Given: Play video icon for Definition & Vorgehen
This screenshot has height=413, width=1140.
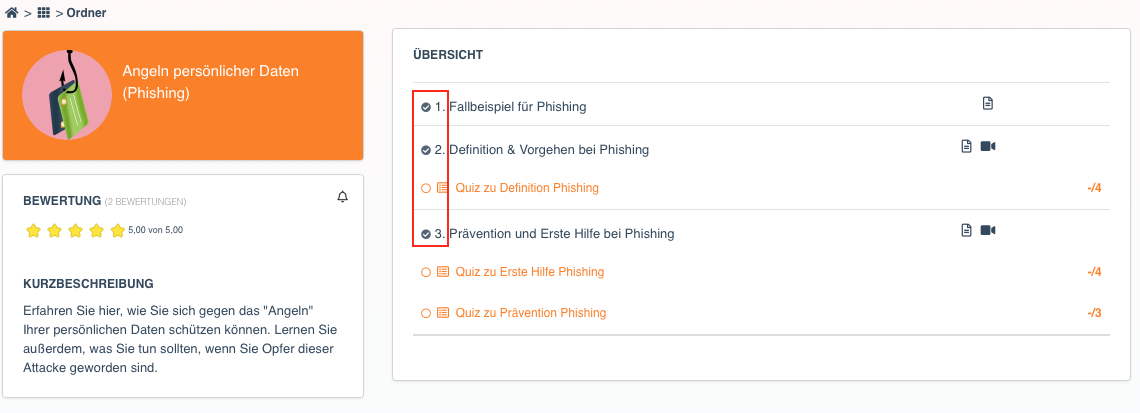Looking at the screenshot, I should [x=987, y=146].
